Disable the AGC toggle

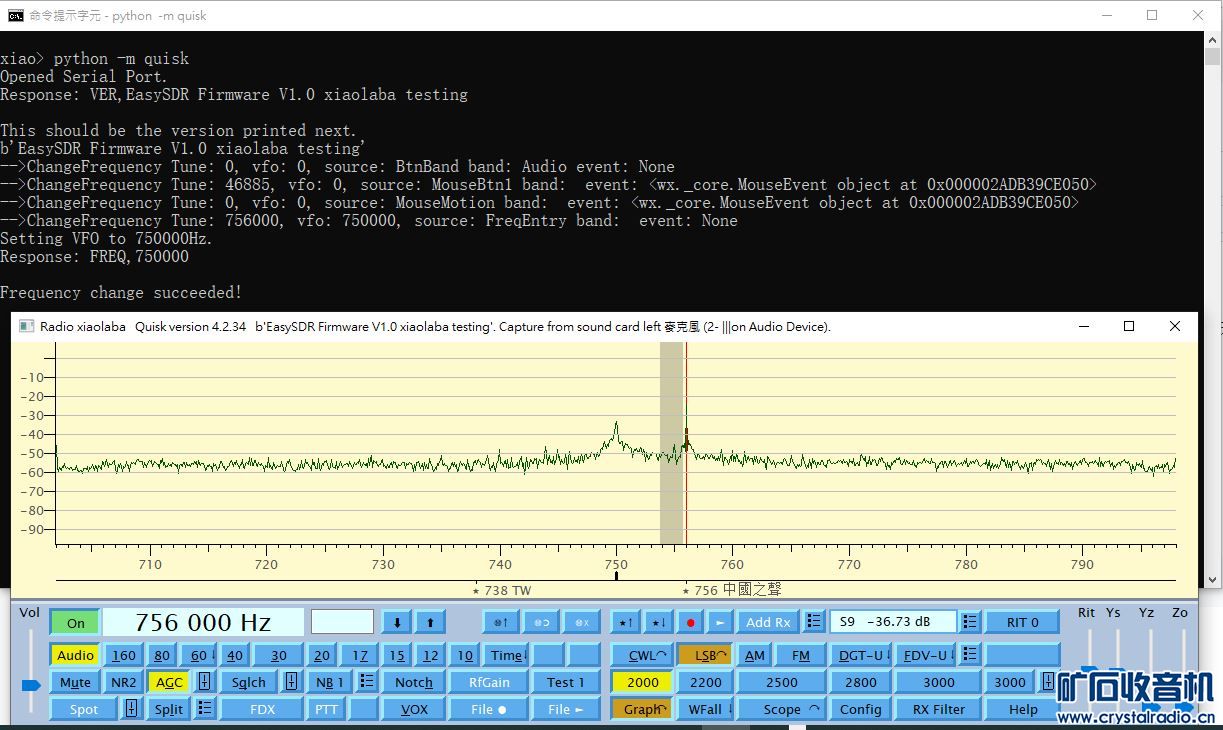pyautogui.click(x=169, y=682)
